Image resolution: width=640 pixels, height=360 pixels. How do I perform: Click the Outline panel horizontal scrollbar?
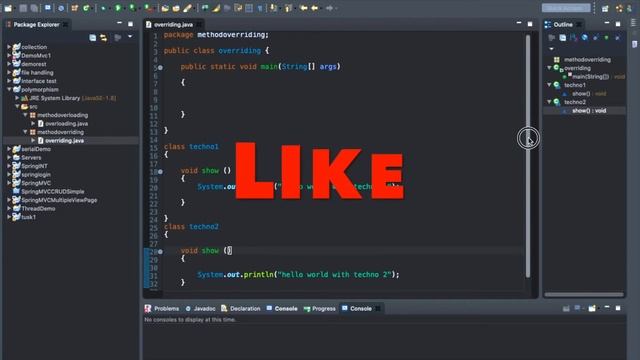584,294
